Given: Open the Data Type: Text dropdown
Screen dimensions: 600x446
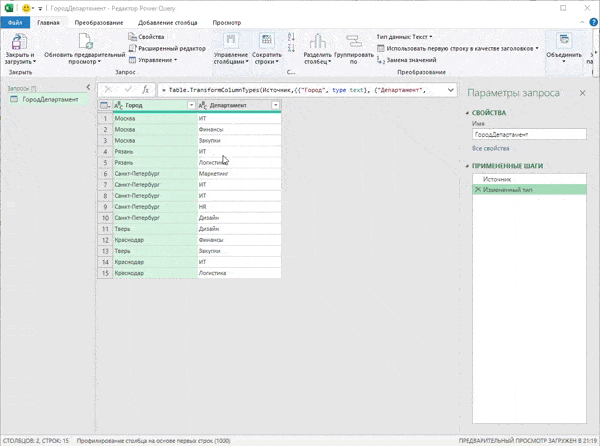Looking at the screenshot, I should pyautogui.click(x=404, y=37).
